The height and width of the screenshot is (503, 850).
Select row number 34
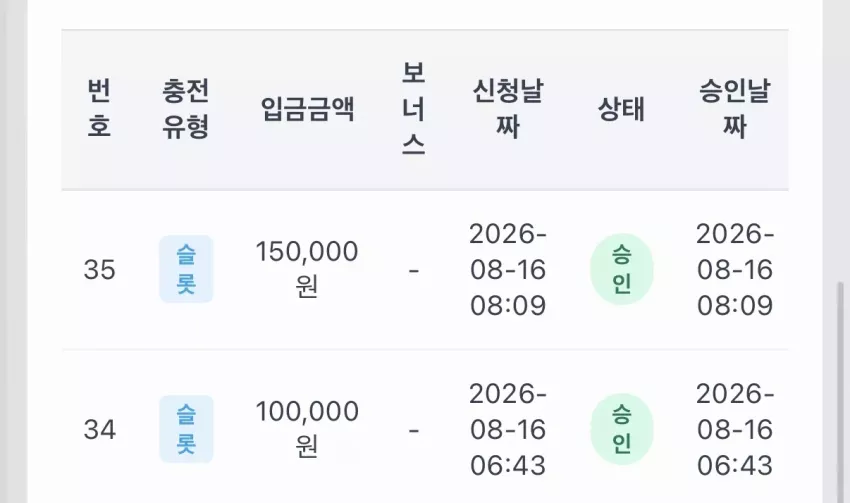[x=100, y=429]
